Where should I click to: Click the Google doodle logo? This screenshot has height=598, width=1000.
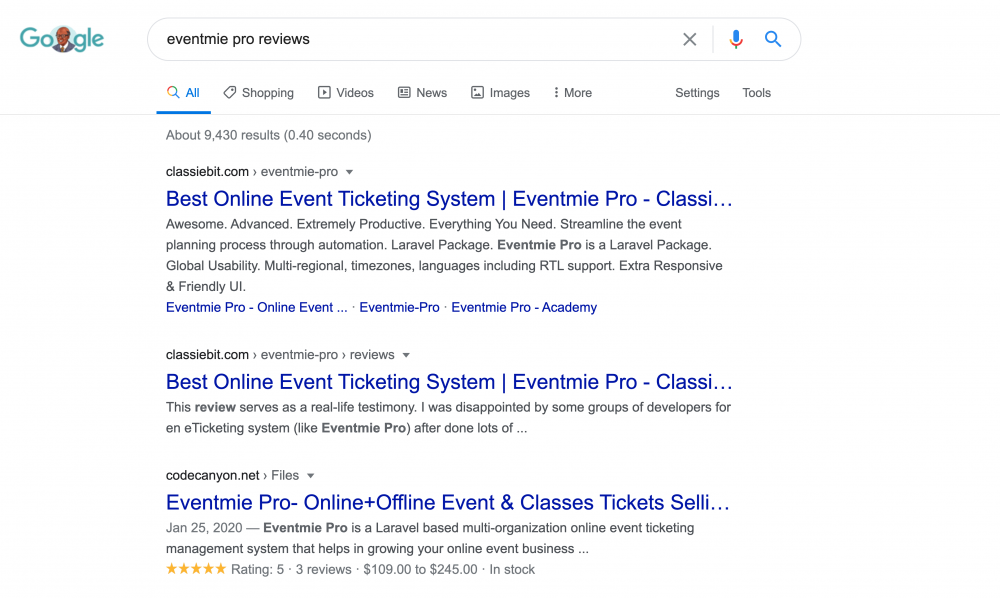[x=62, y=39]
